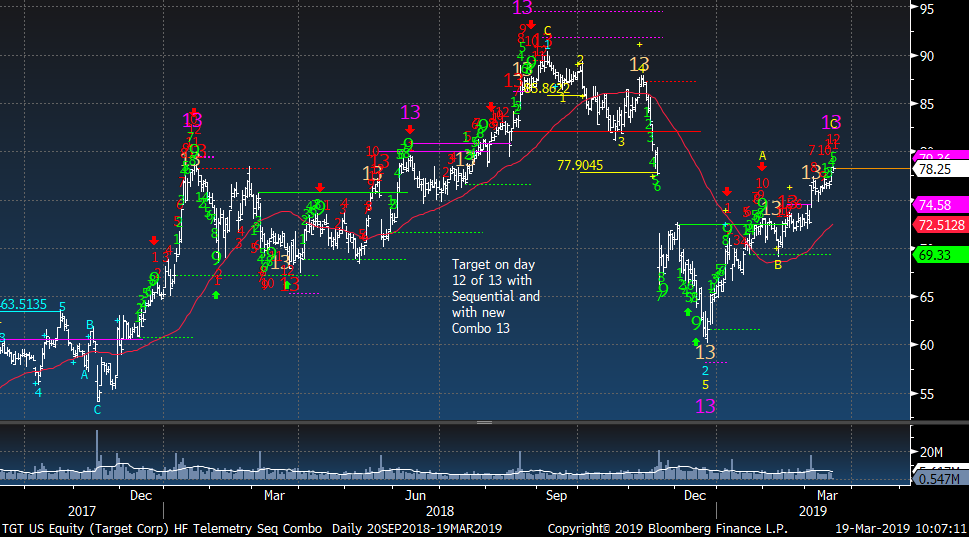Click the 60 price axis label
969x537 pixels.
pyautogui.click(x=926, y=345)
